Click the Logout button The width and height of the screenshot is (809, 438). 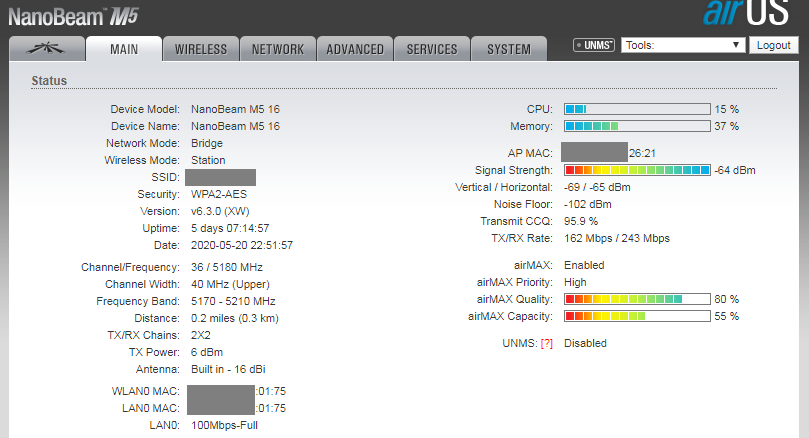[x=773, y=45]
